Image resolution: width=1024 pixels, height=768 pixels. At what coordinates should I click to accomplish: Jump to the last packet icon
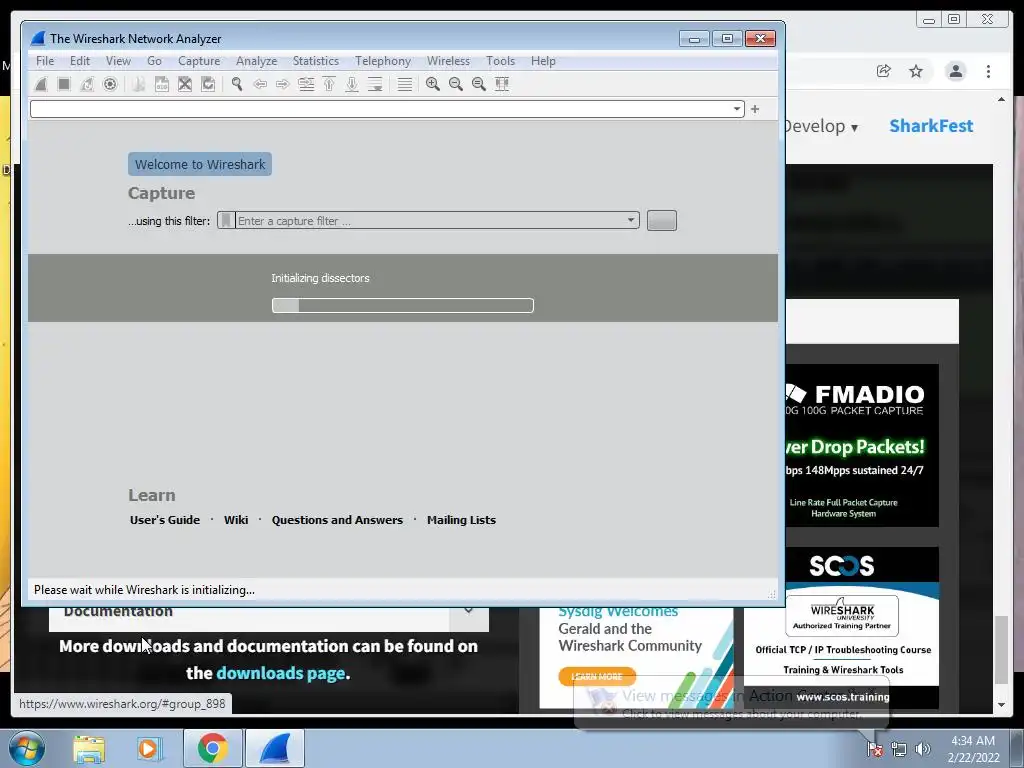[352, 84]
